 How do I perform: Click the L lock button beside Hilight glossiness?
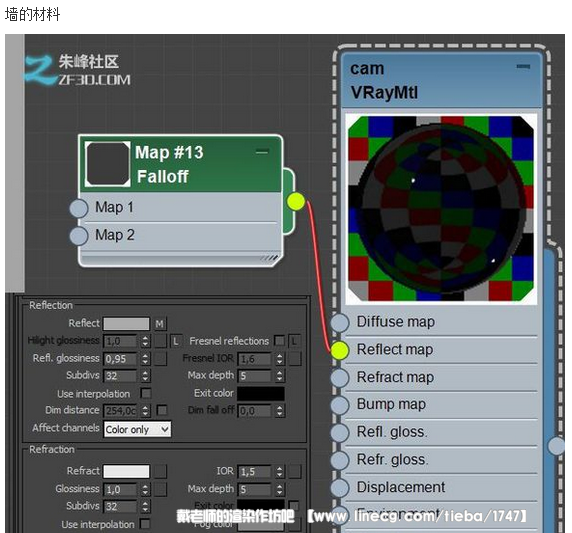[x=176, y=341]
